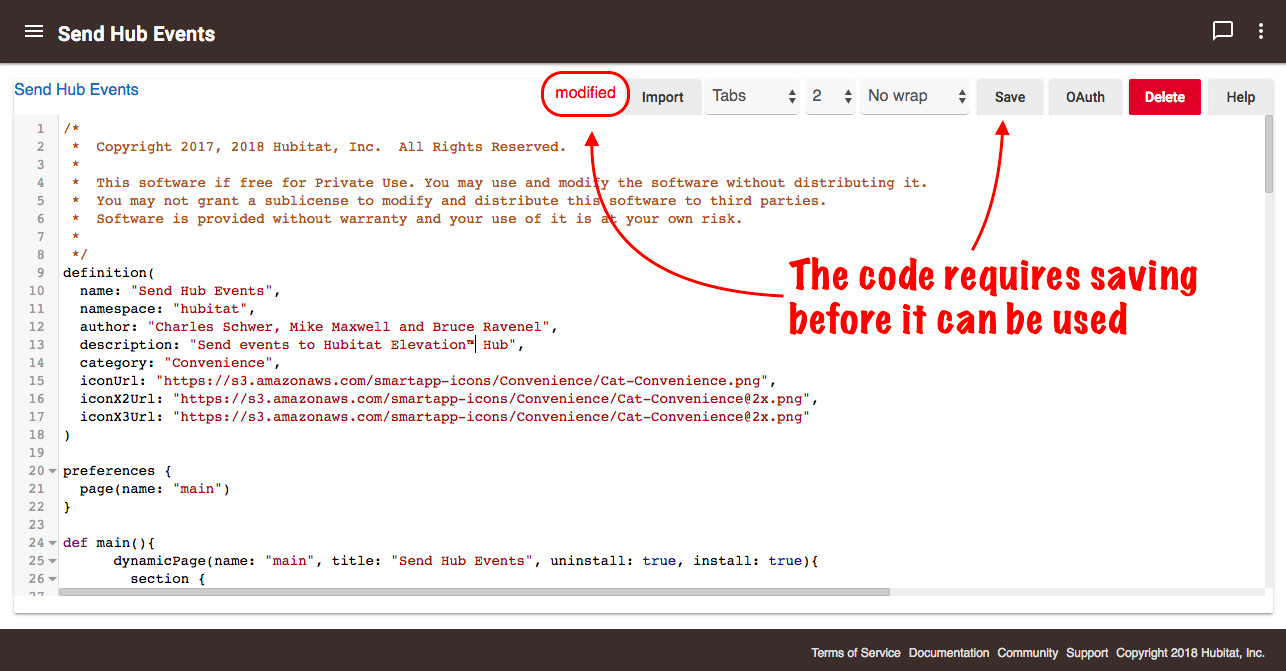Click the iconX3Url code line
The image size is (1286, 671).
point(445,417)
